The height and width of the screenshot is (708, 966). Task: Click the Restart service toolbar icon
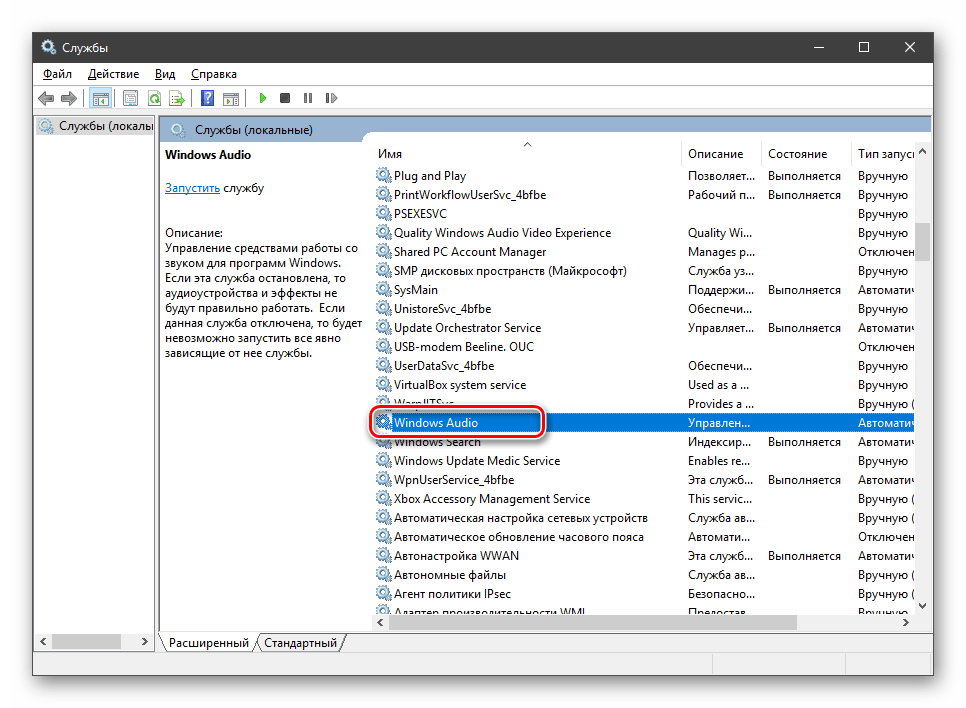(330, 98)
